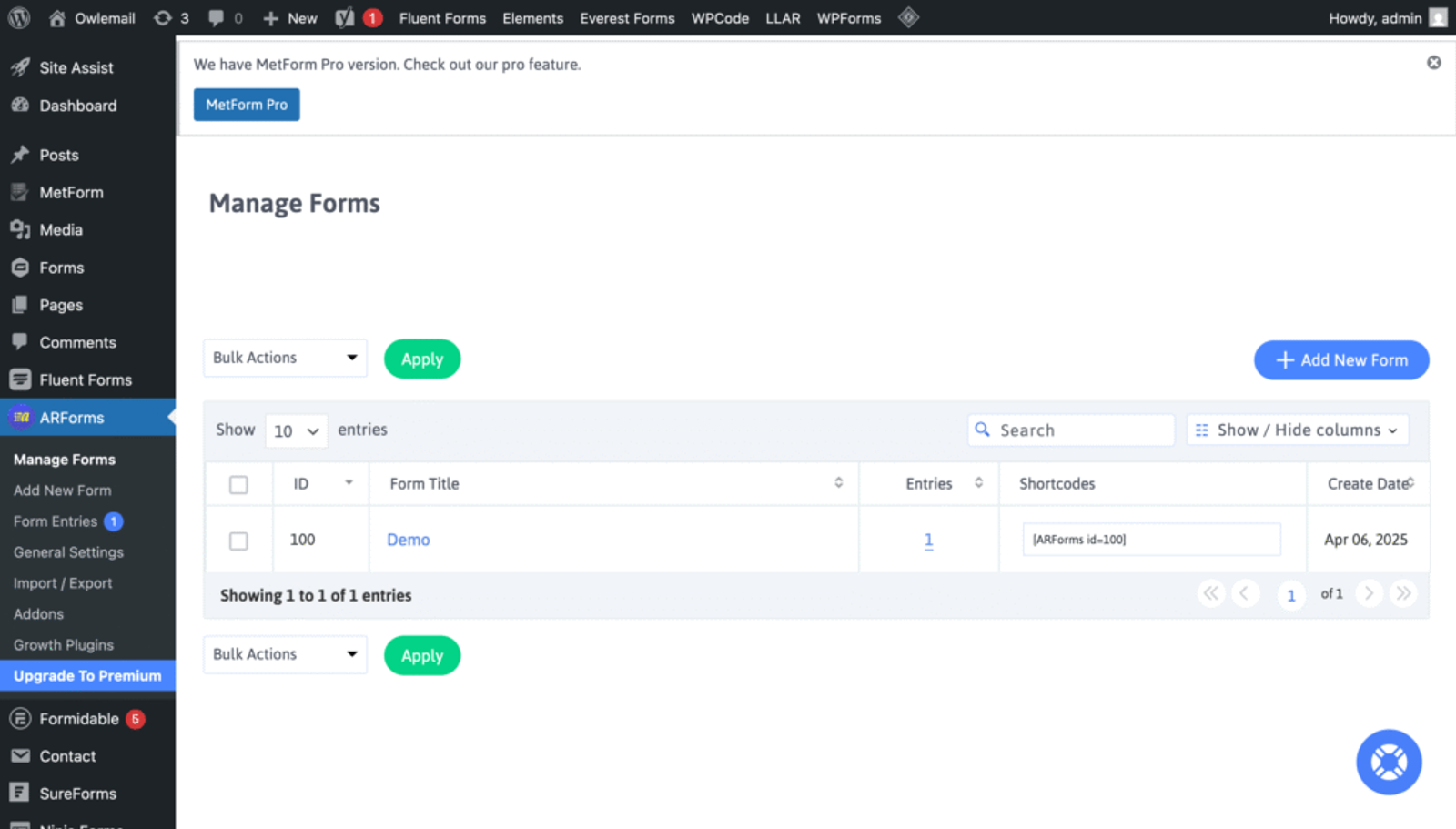
Task: Sort by Entries column arrows
Action: click(979, 483)
